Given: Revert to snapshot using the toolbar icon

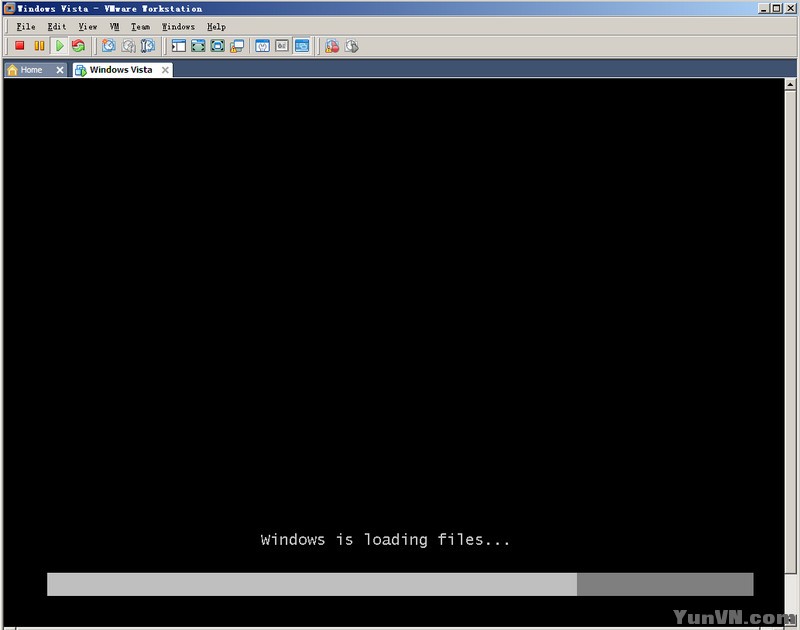Looking at the screenshot, I should coord(128,46).
